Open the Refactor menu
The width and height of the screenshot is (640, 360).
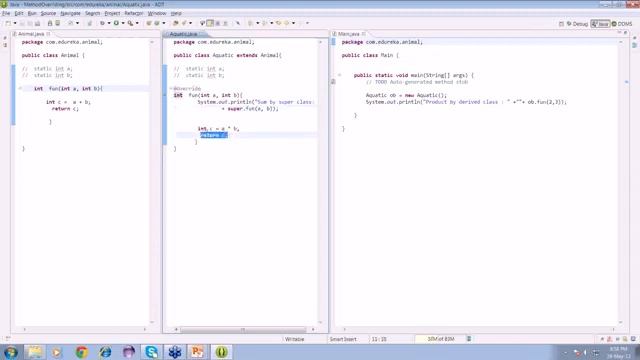pos(133,13)
